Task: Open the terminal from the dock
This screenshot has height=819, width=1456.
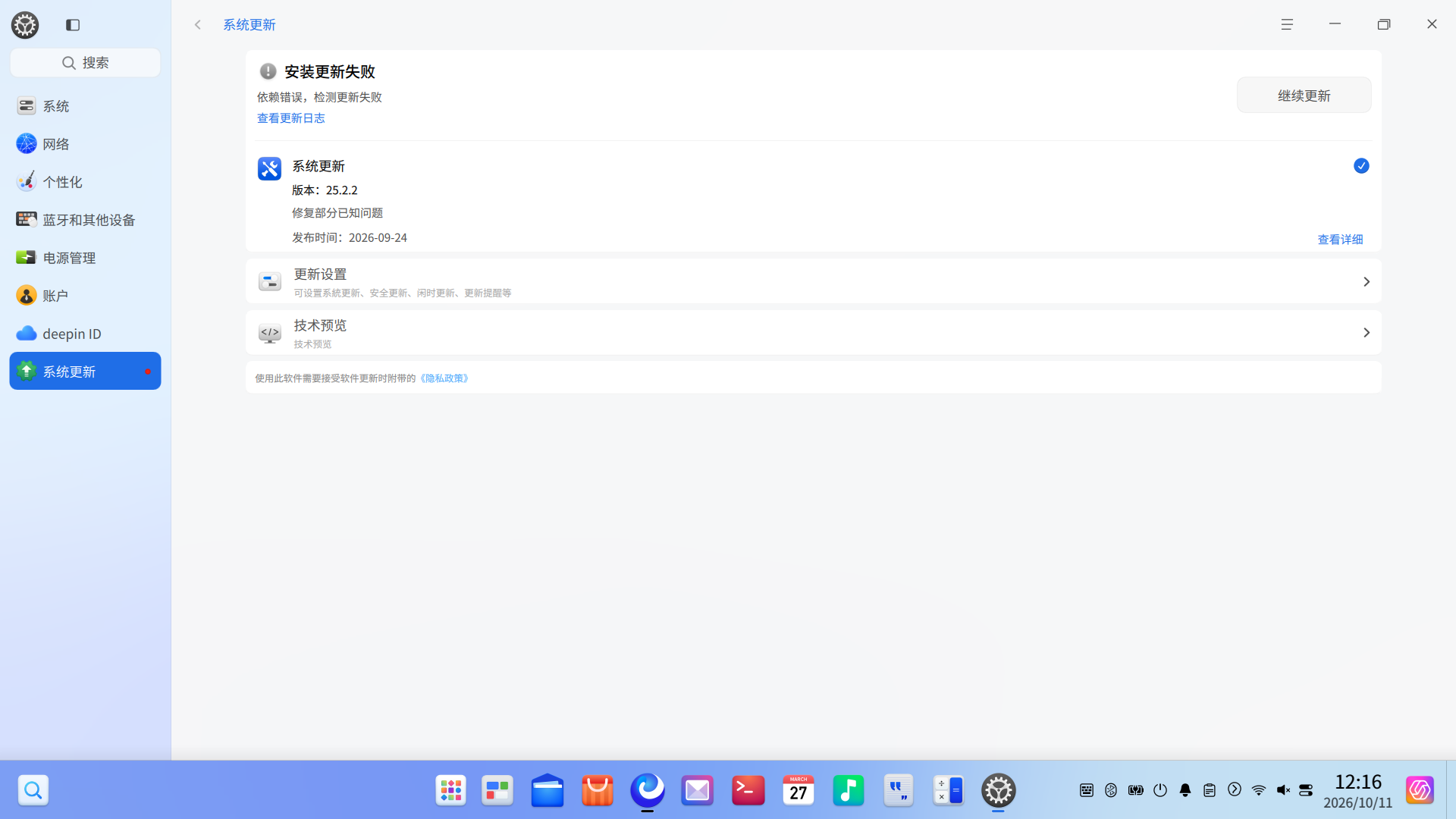Action: (748, 790)
